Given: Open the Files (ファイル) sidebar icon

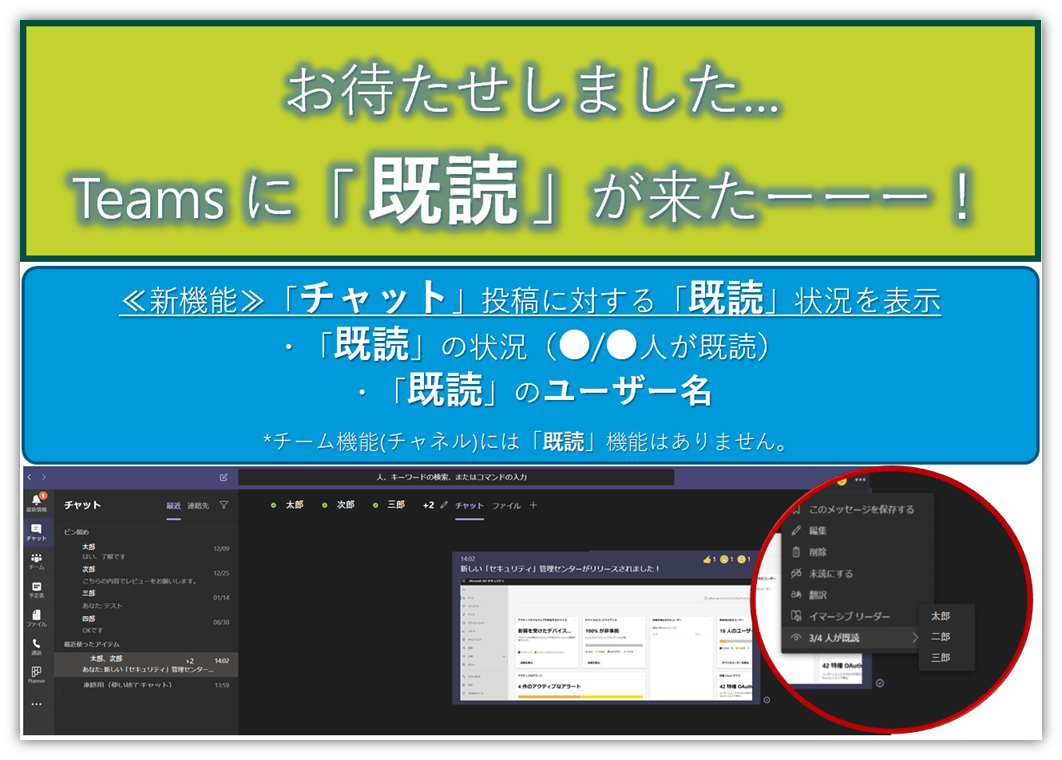Looking at the screenshot, I should [37, 618].
